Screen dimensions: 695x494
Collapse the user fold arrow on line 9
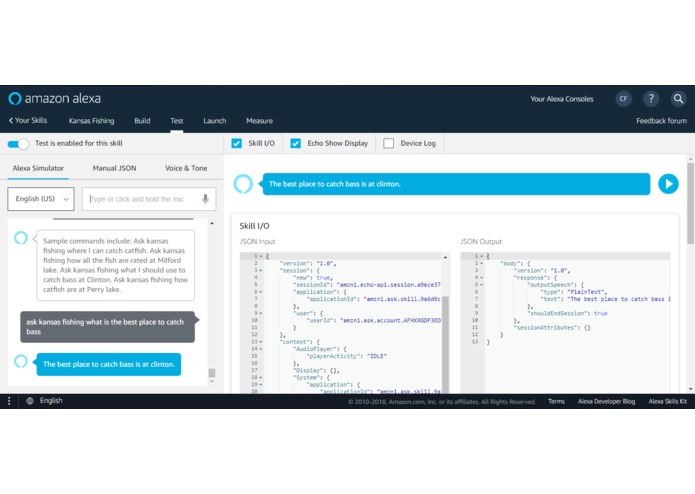point(261,313)
